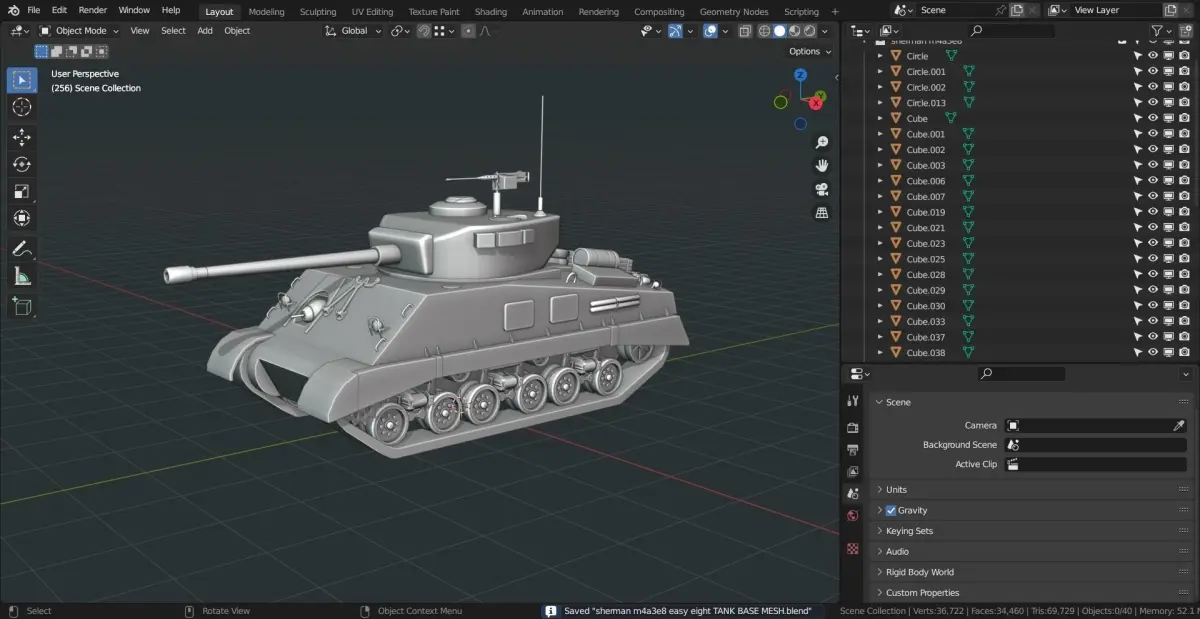Screen dimensions: 1200x619
Task: Select rendered viewport shading
Action: [809, 31]
